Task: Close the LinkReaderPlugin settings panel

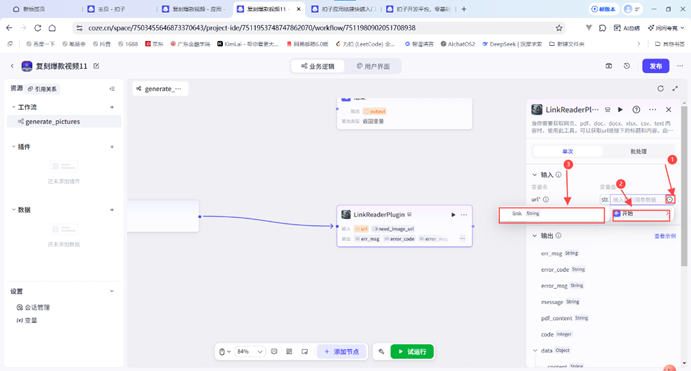Action: tap(669, 109)
